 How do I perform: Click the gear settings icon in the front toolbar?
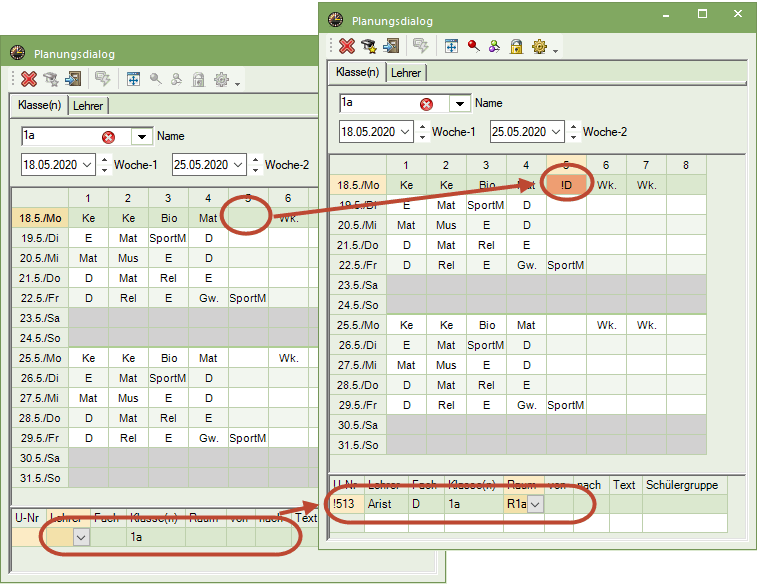click(539, 46)
